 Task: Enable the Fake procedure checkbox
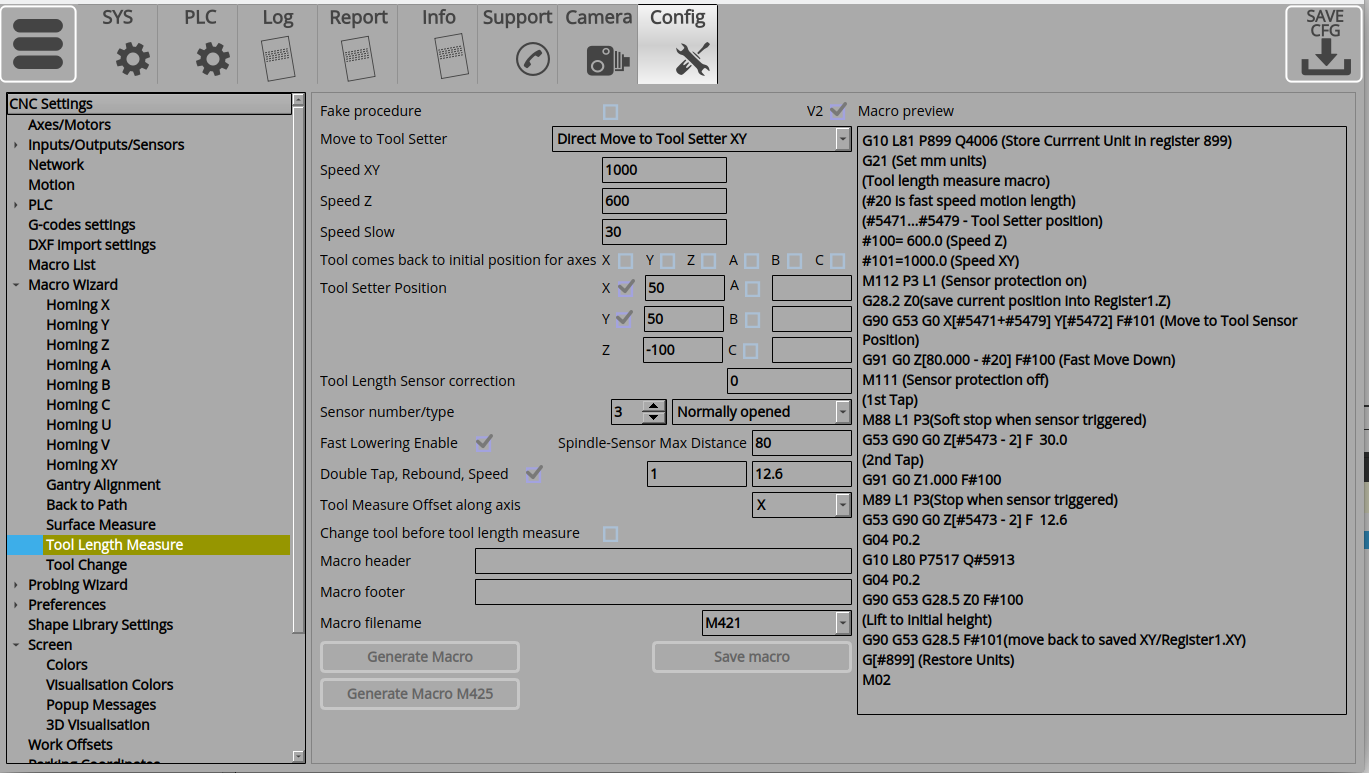coord(610,111)
